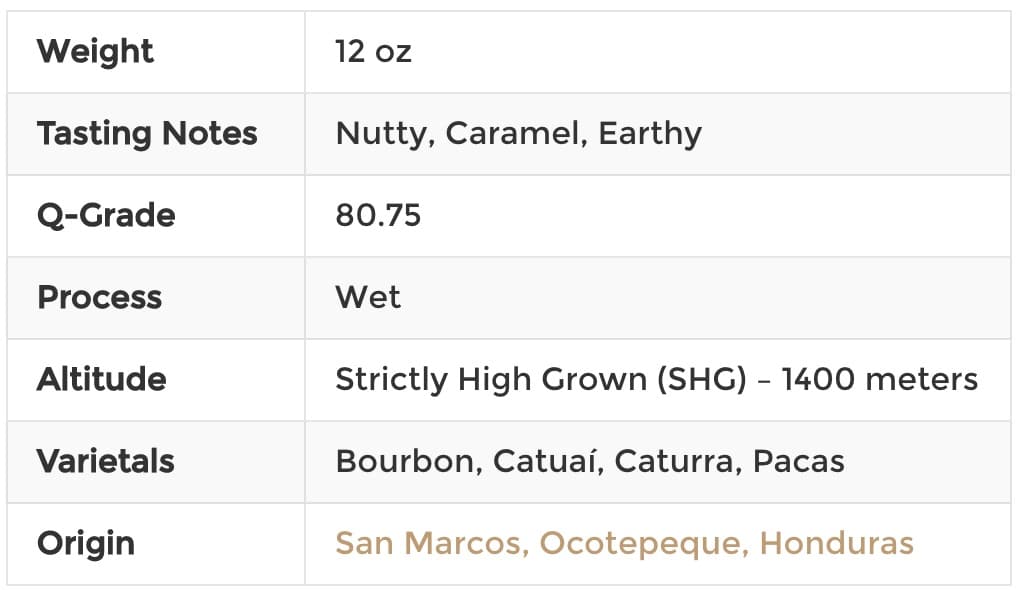Image resolution: width=1018 pixels, height=590 pixels.
Task: Click the 1400 meters altitude figure
Action: click(x=880, y=379)
